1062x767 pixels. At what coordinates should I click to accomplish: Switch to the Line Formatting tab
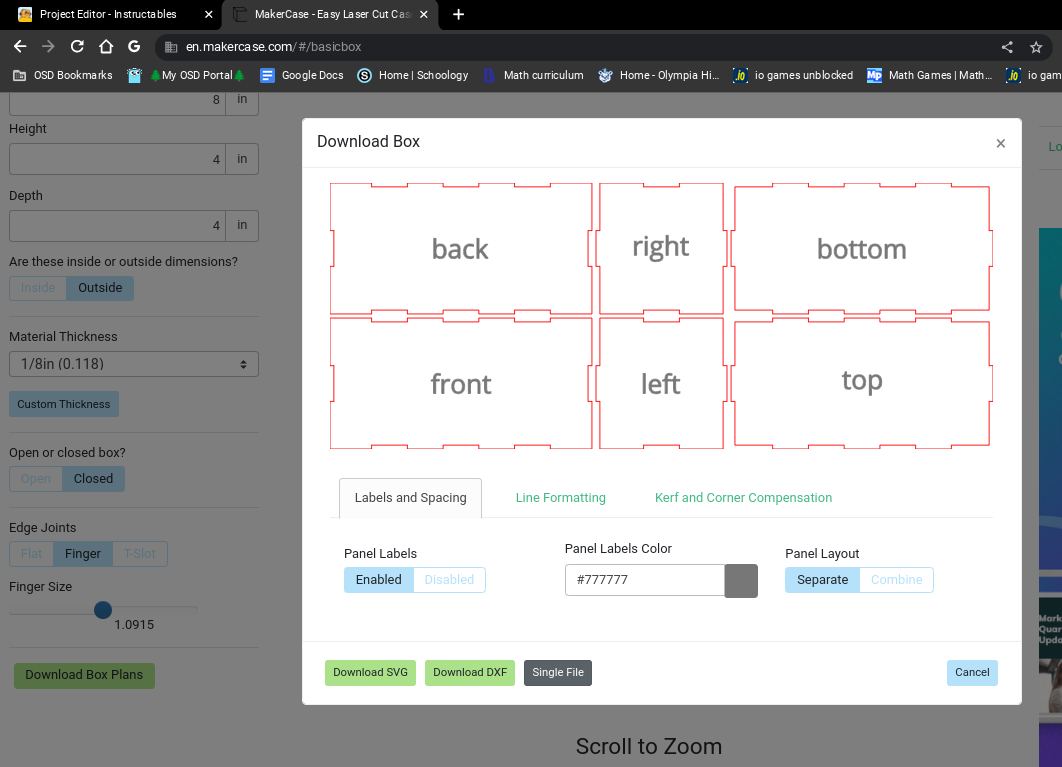560,497
